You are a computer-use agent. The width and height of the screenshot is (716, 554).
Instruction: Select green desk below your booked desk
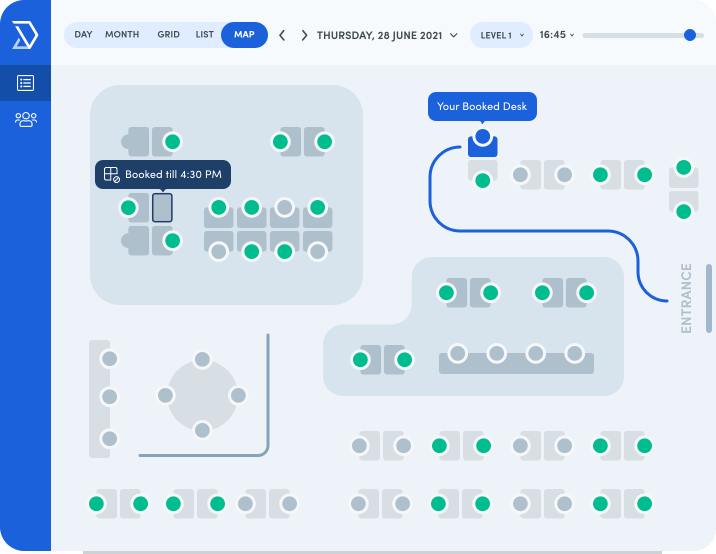point(483,180)
